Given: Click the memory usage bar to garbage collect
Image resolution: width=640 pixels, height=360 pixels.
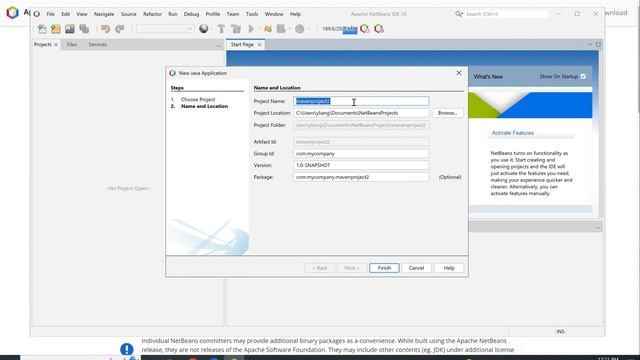Looking at the screenshot, I should click(340, 29).
